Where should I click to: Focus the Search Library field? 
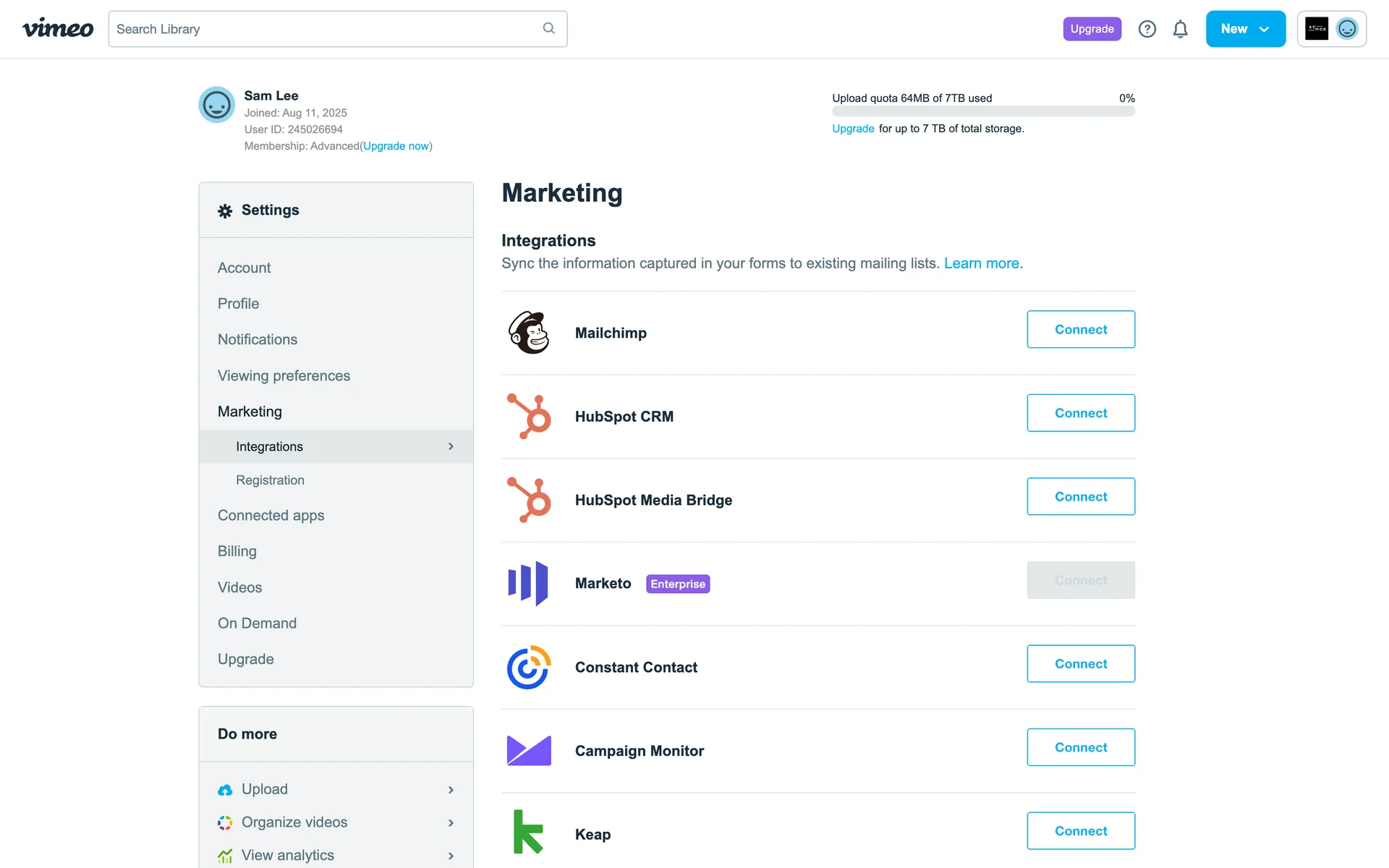point(326,29)
